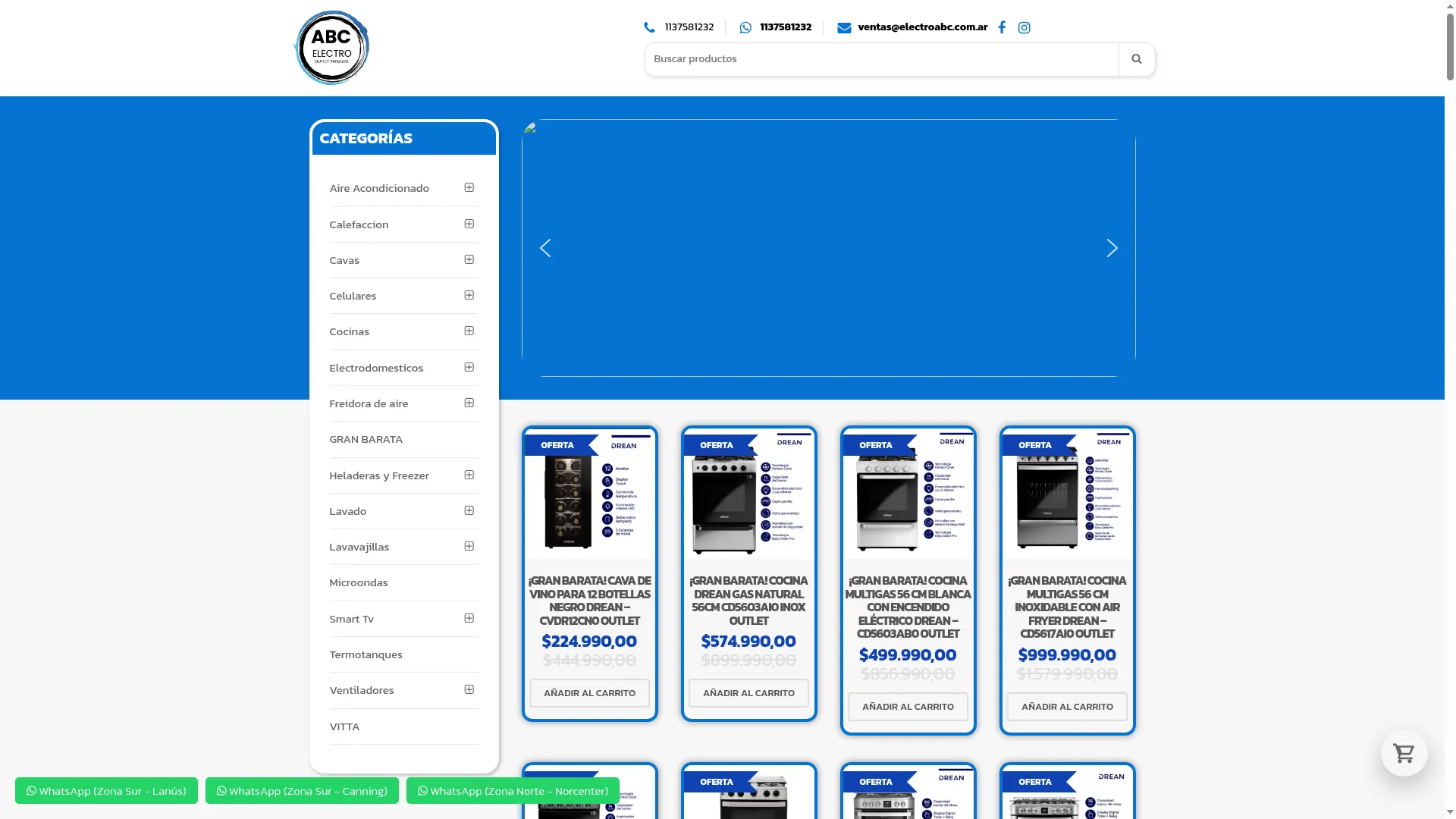
Task: Expand Lavavajillas category
Action: [x=469, y=546]
